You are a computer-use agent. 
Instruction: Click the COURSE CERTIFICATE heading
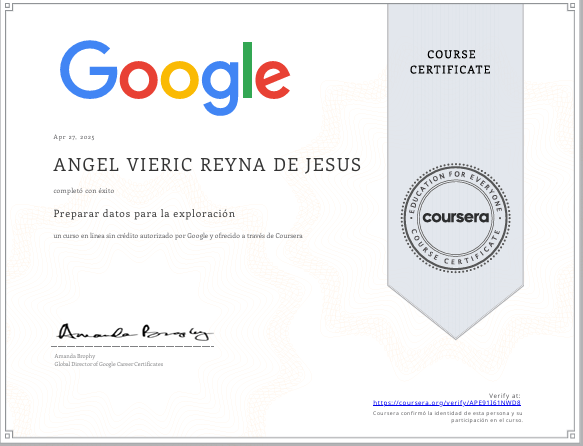[451, 62]
